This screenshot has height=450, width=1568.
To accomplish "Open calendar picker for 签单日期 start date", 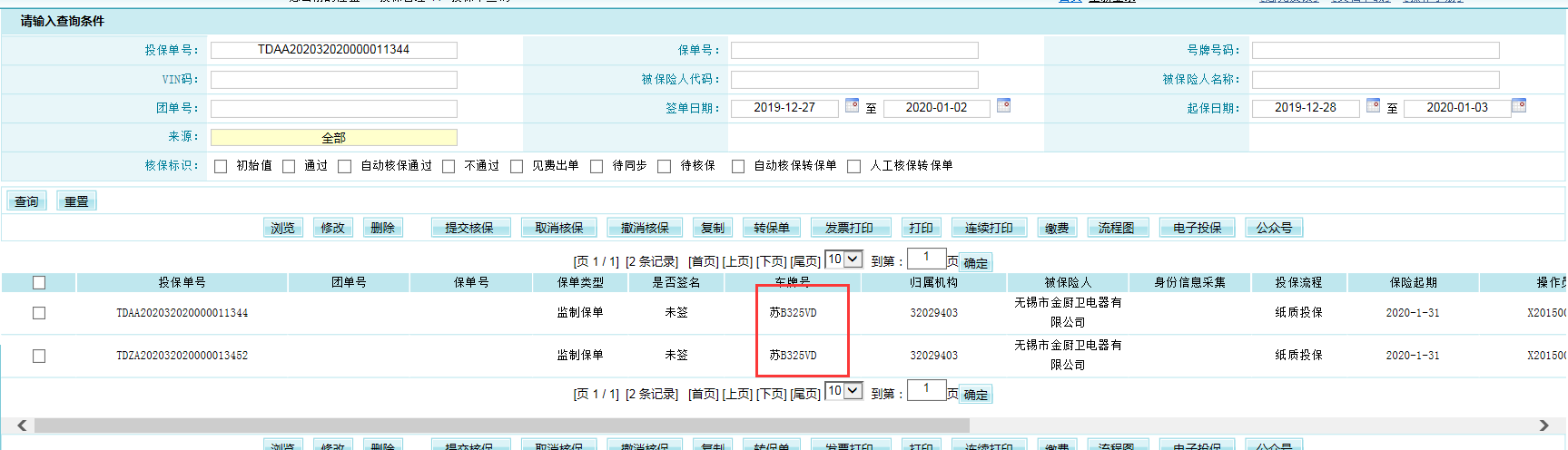I will [852, 105].
